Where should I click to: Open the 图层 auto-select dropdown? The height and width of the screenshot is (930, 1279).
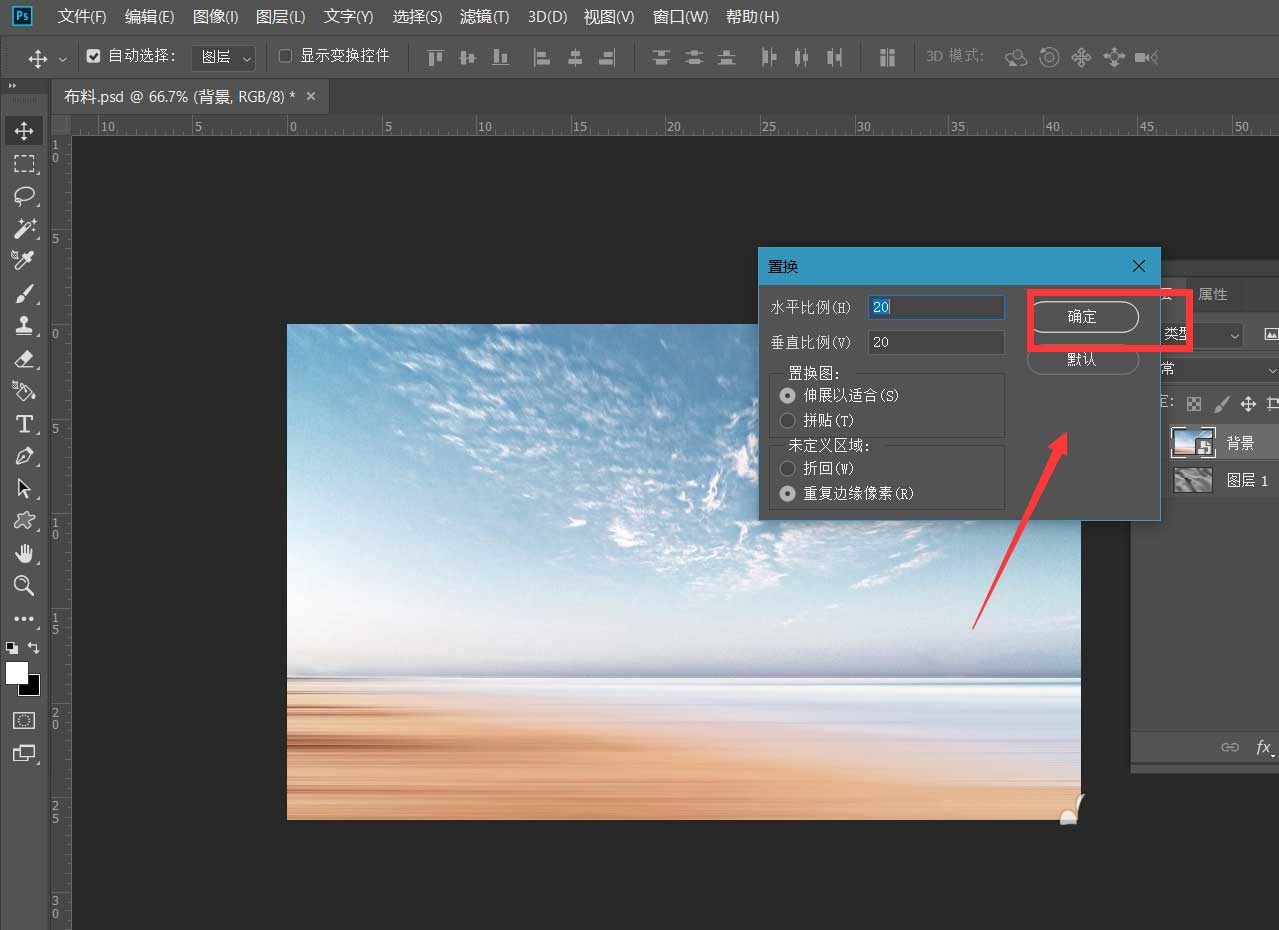point(223,57)
